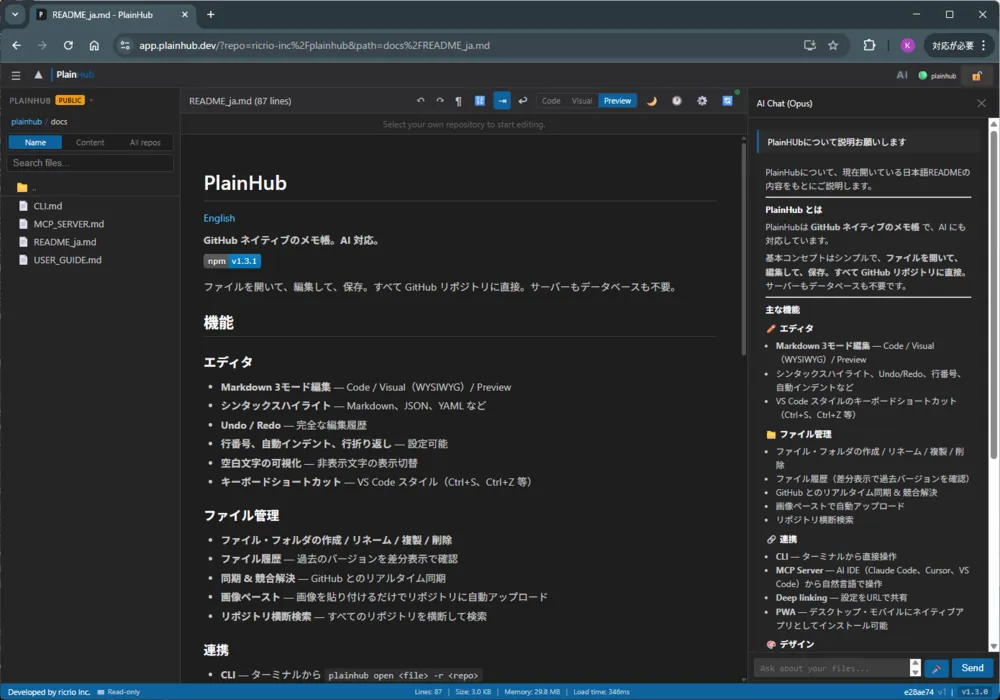The width and height of the screenshot is (1000, 700).
Task: Open the repository dropdown next to PUBLIC badge
Action: point(91,100)
